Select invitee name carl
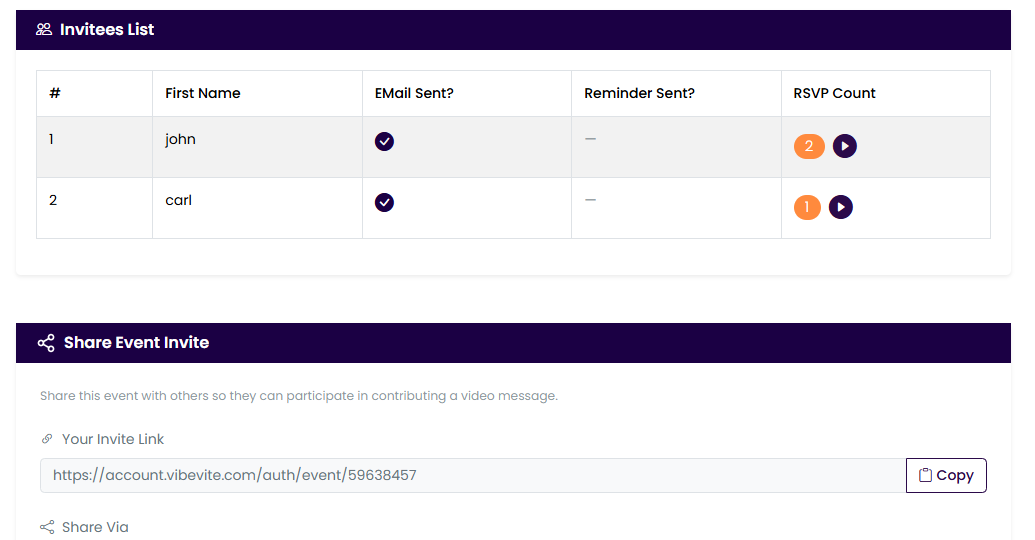This screenshot has width=1035, height=540. coord(178,200)
